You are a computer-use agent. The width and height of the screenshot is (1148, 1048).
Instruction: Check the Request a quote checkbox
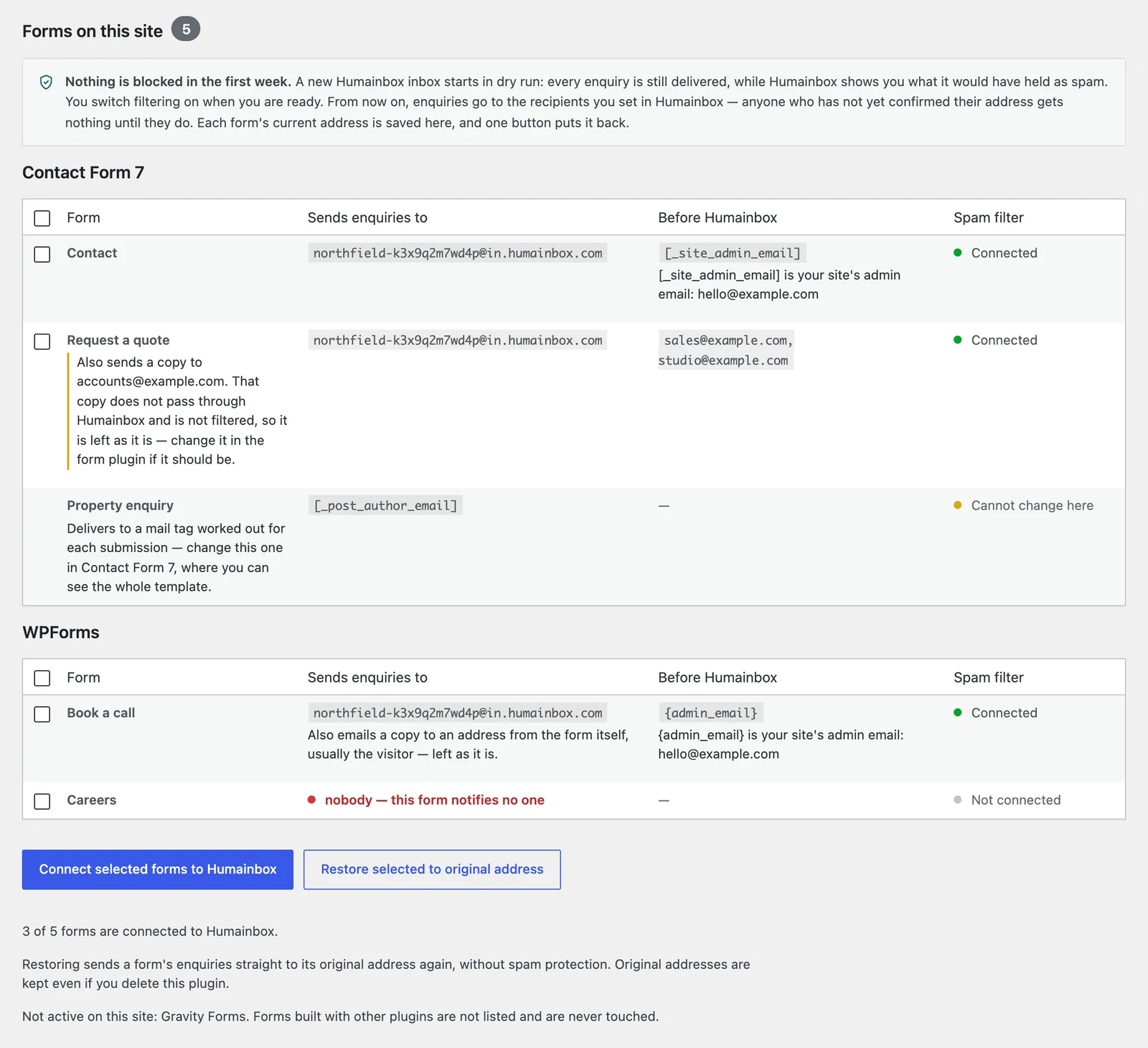(x=42, y=341)
